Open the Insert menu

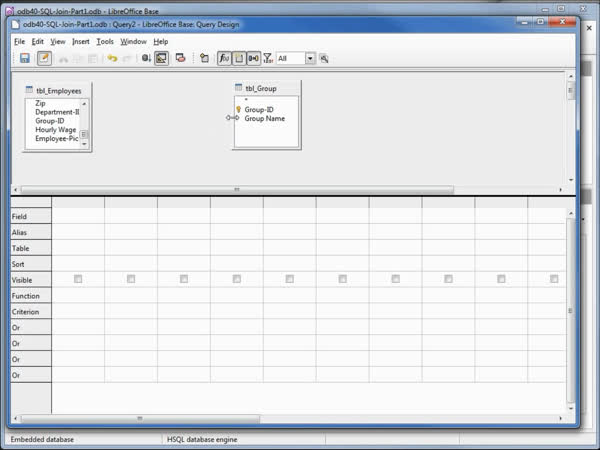pyautogui.click(x=80, y=42)
